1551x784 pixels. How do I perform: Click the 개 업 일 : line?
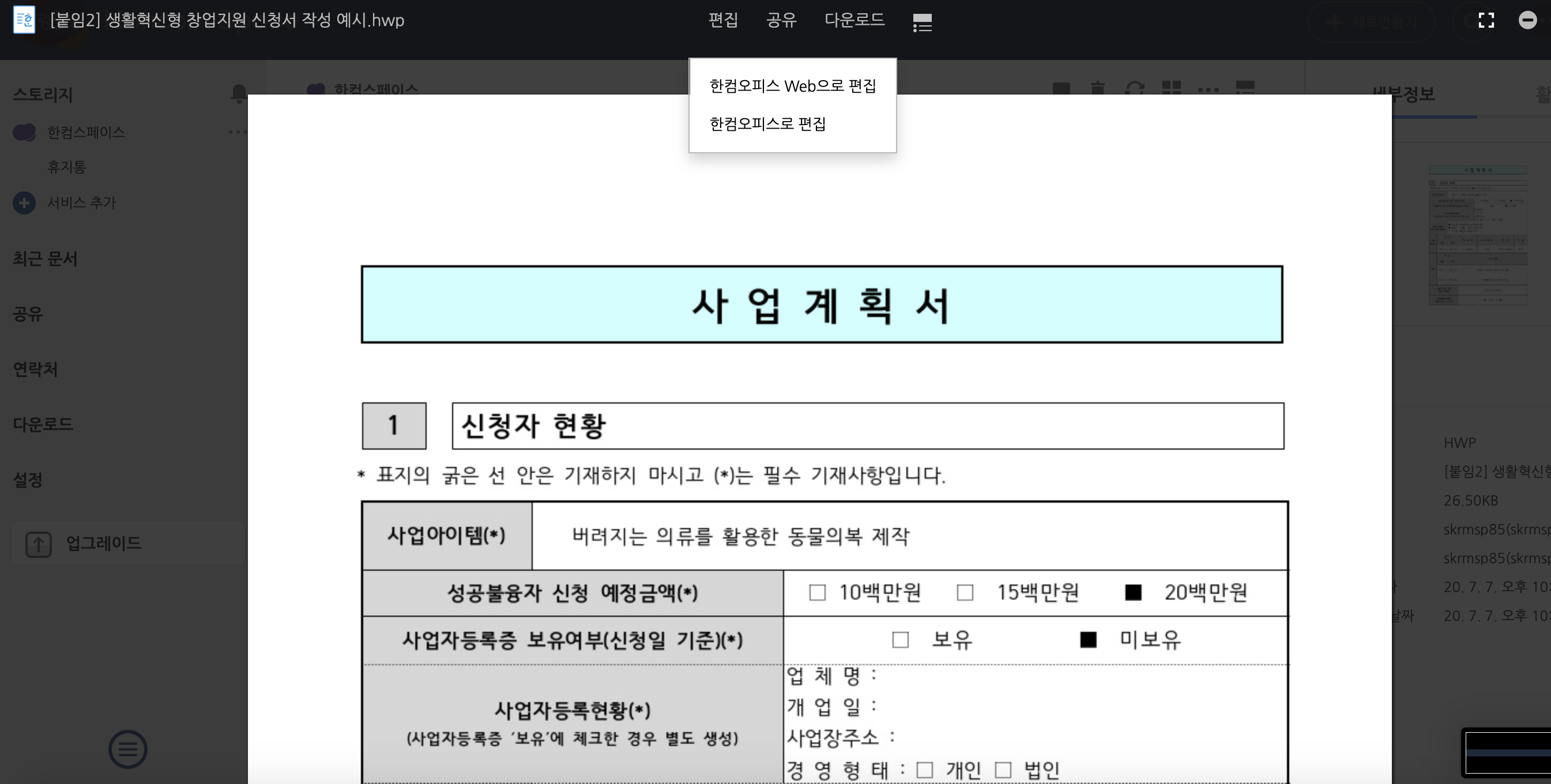tap(831, 707)
